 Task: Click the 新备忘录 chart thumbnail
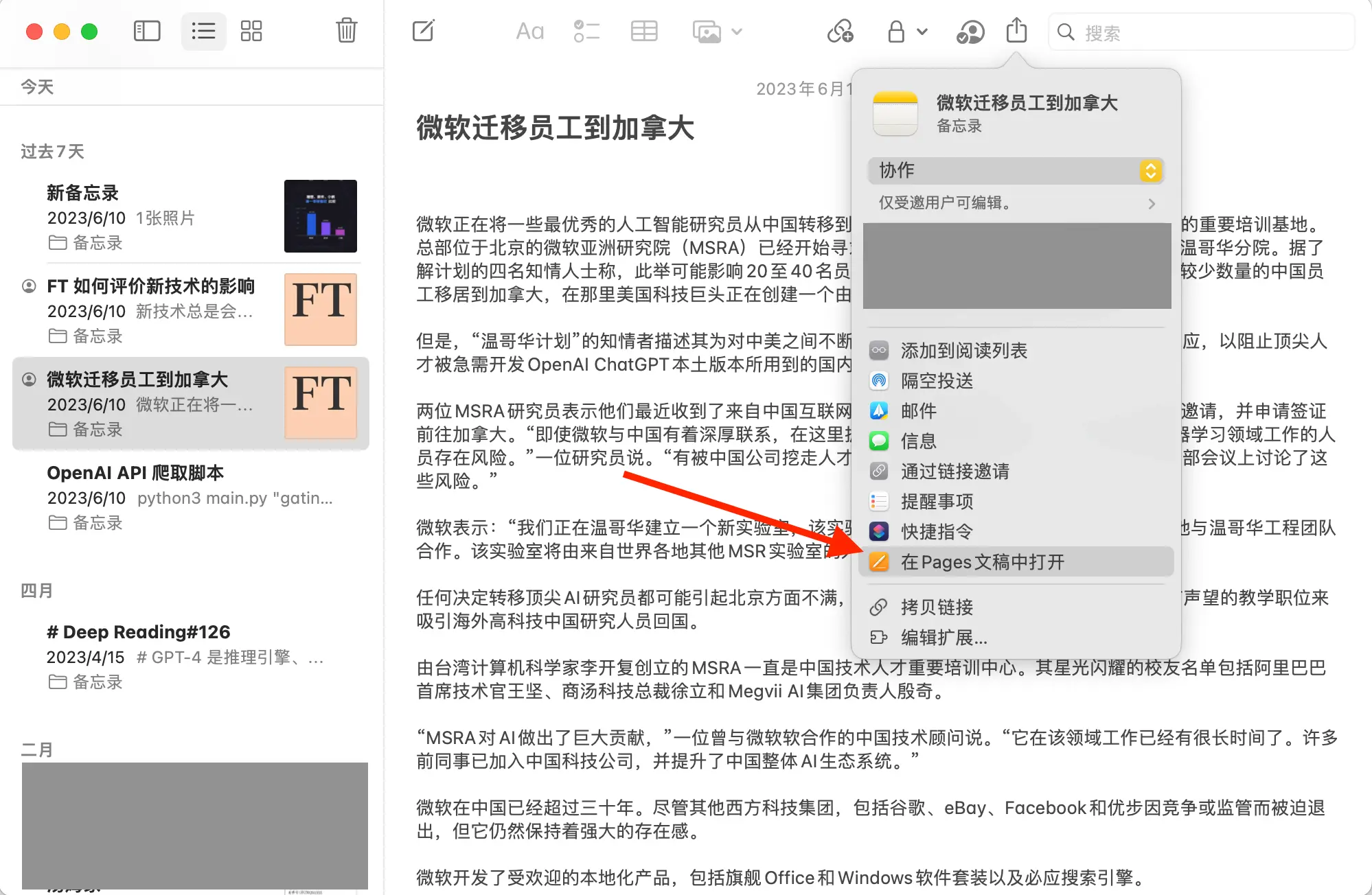pyautogui.click(x=321, y=216)
